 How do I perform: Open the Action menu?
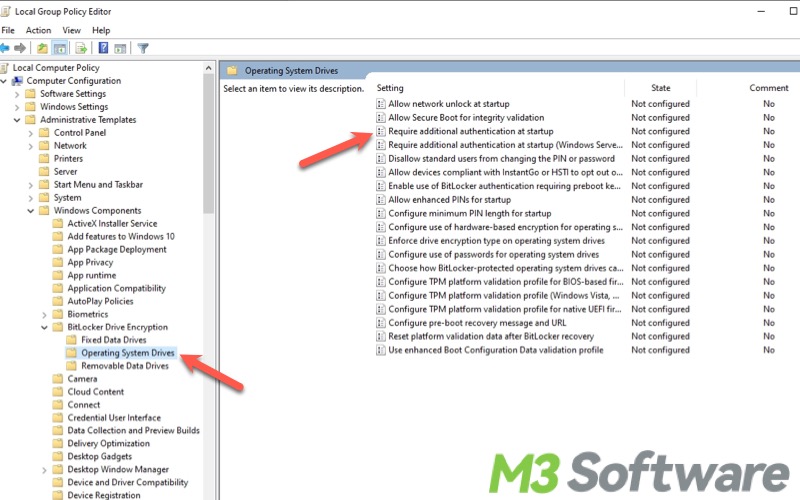[x=38, y=30]
